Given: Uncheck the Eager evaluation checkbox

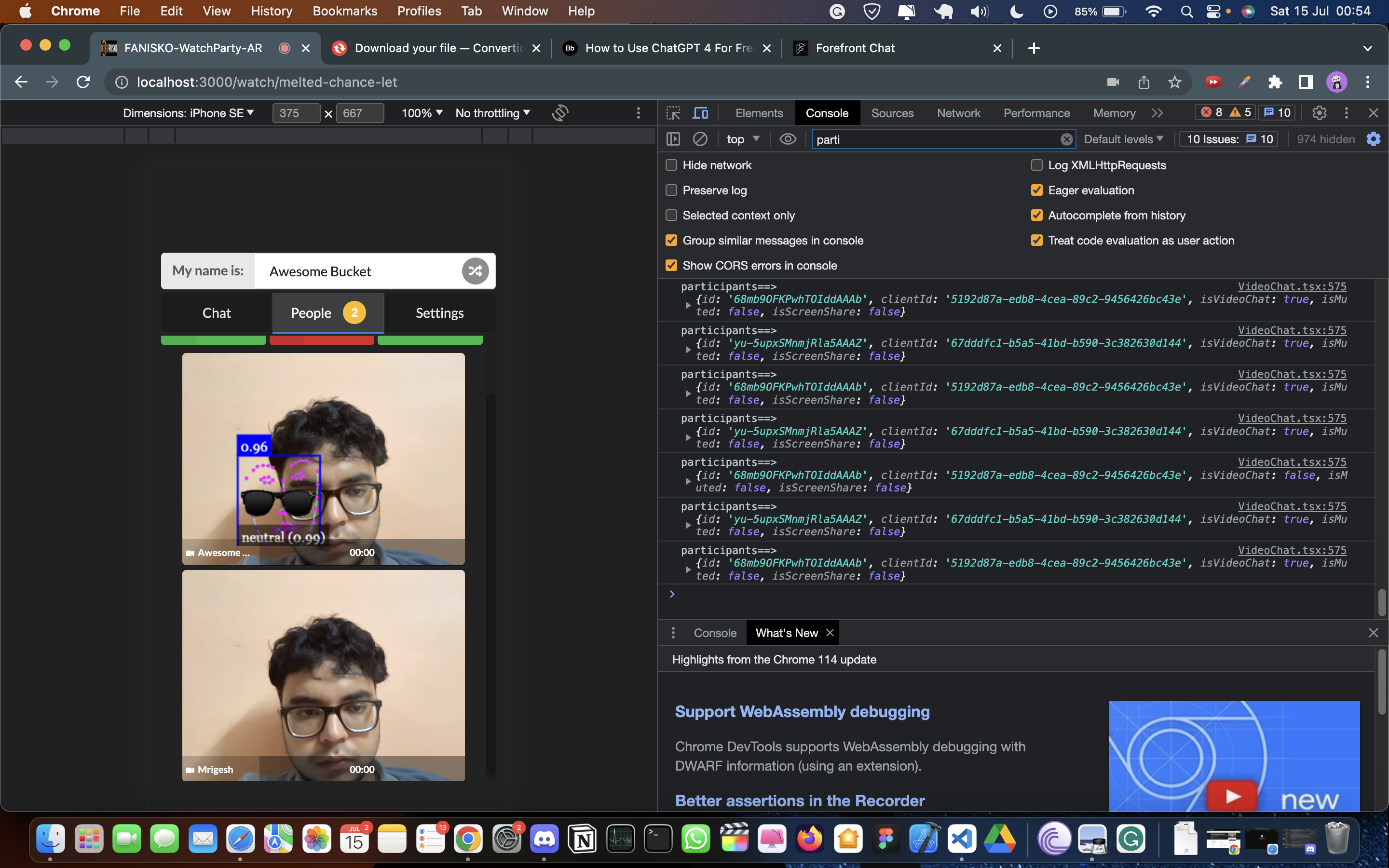Looking at the screenshot, I should coord(1036,190).
